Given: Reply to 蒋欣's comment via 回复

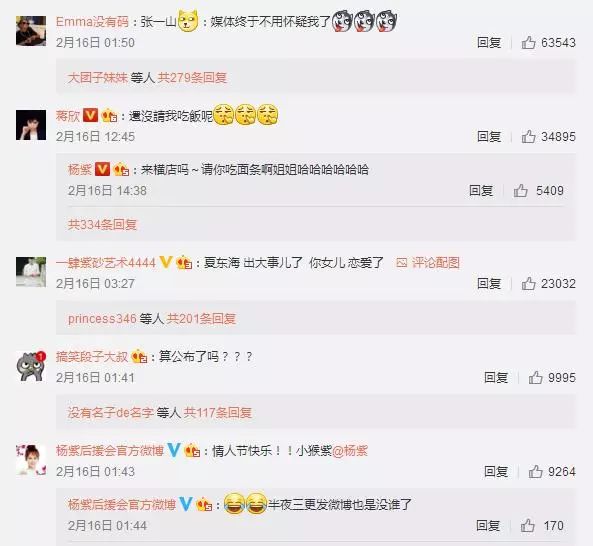Looking at the screenshot, I should tap(489, 136).
